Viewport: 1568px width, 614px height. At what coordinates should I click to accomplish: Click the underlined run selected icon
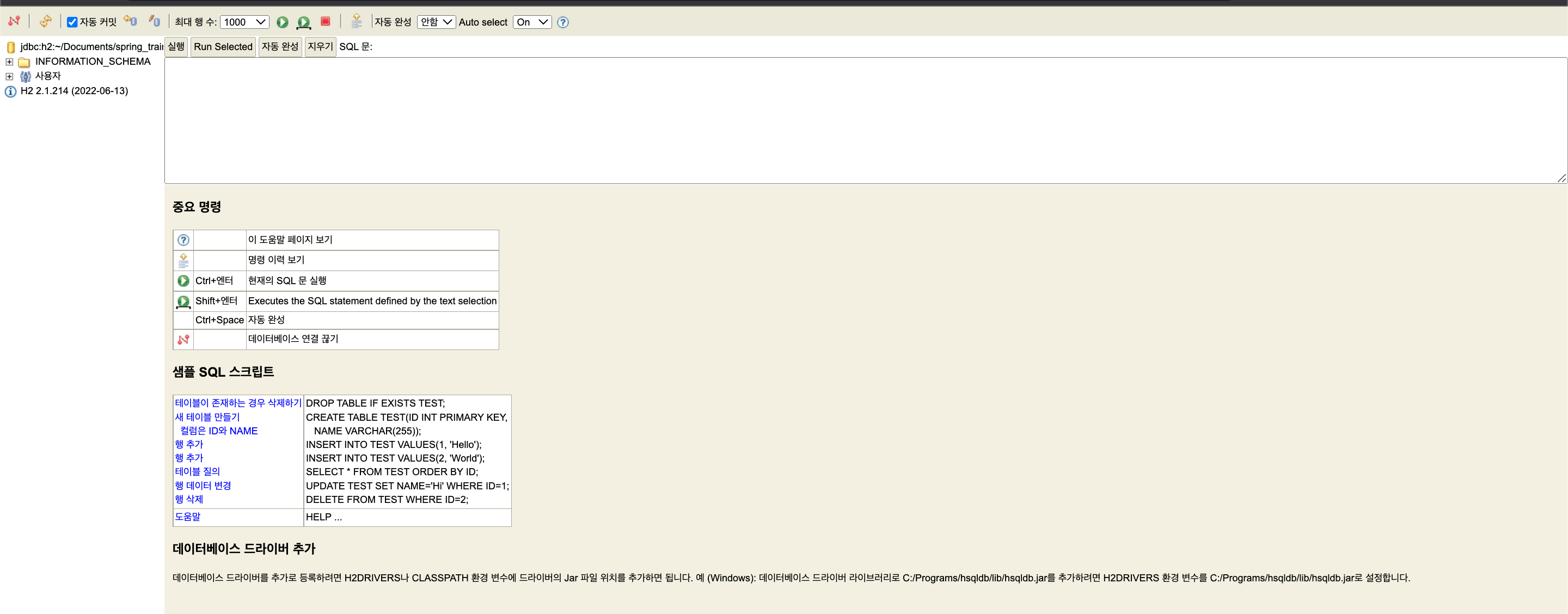[x=303, y=22]
